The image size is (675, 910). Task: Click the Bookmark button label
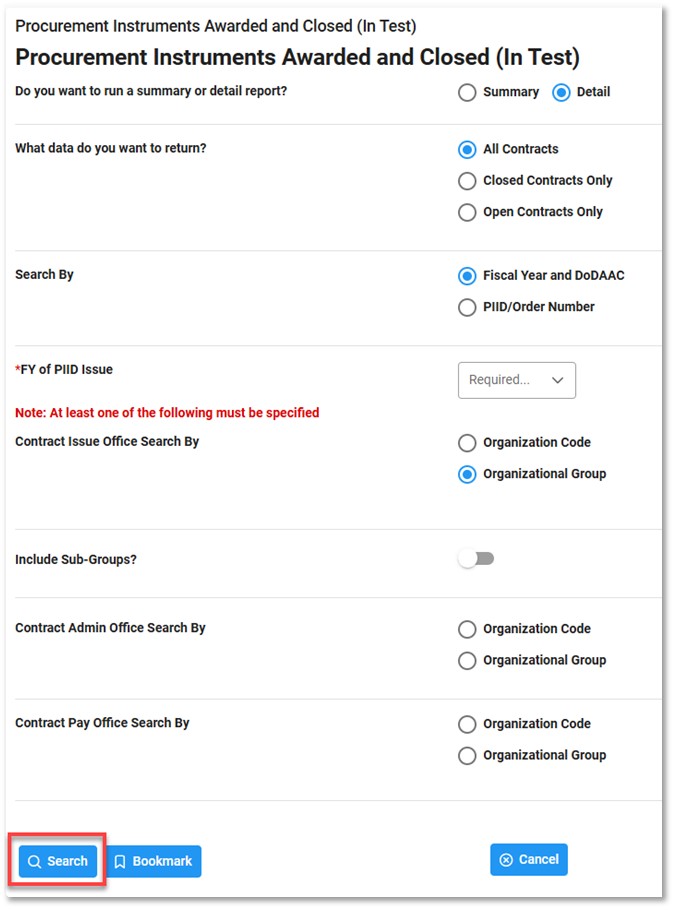coord(162,861)
